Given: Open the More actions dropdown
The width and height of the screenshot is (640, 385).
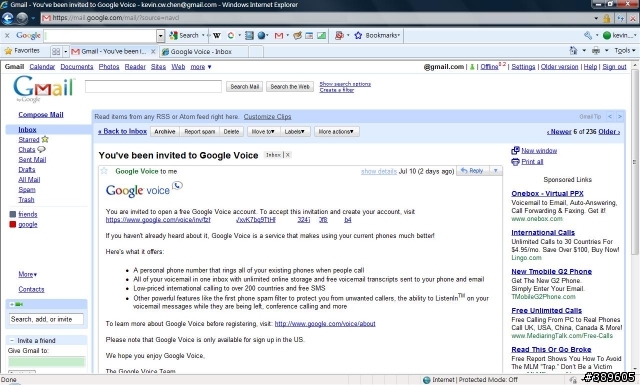Looking at the screenshot, I should pos(336,131).
